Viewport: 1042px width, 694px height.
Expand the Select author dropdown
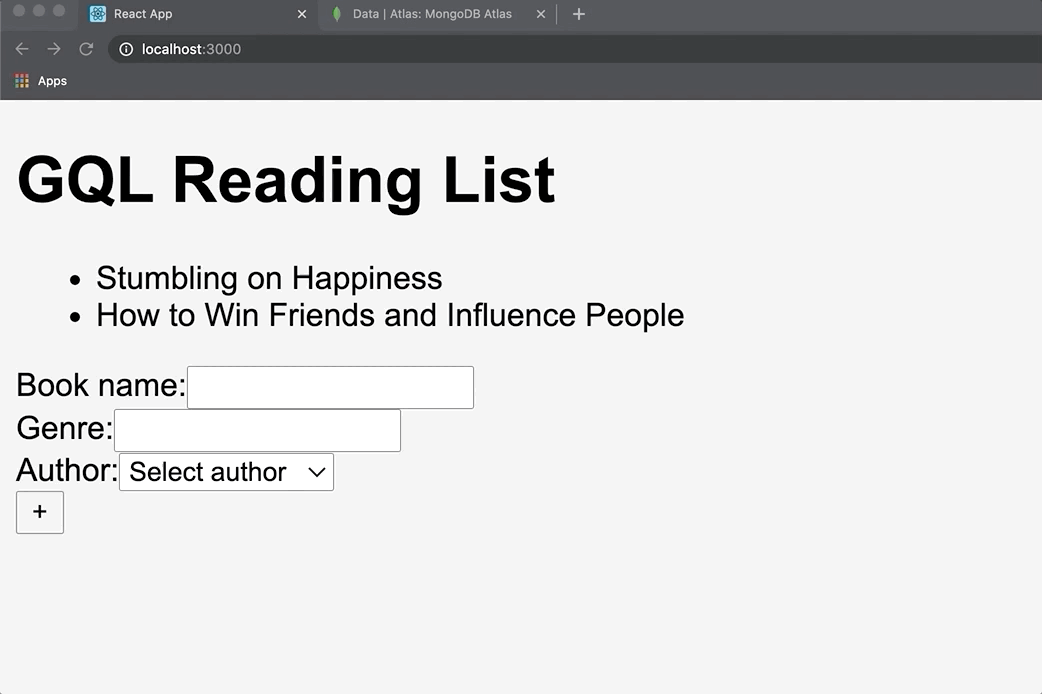(x=226, y=472)
